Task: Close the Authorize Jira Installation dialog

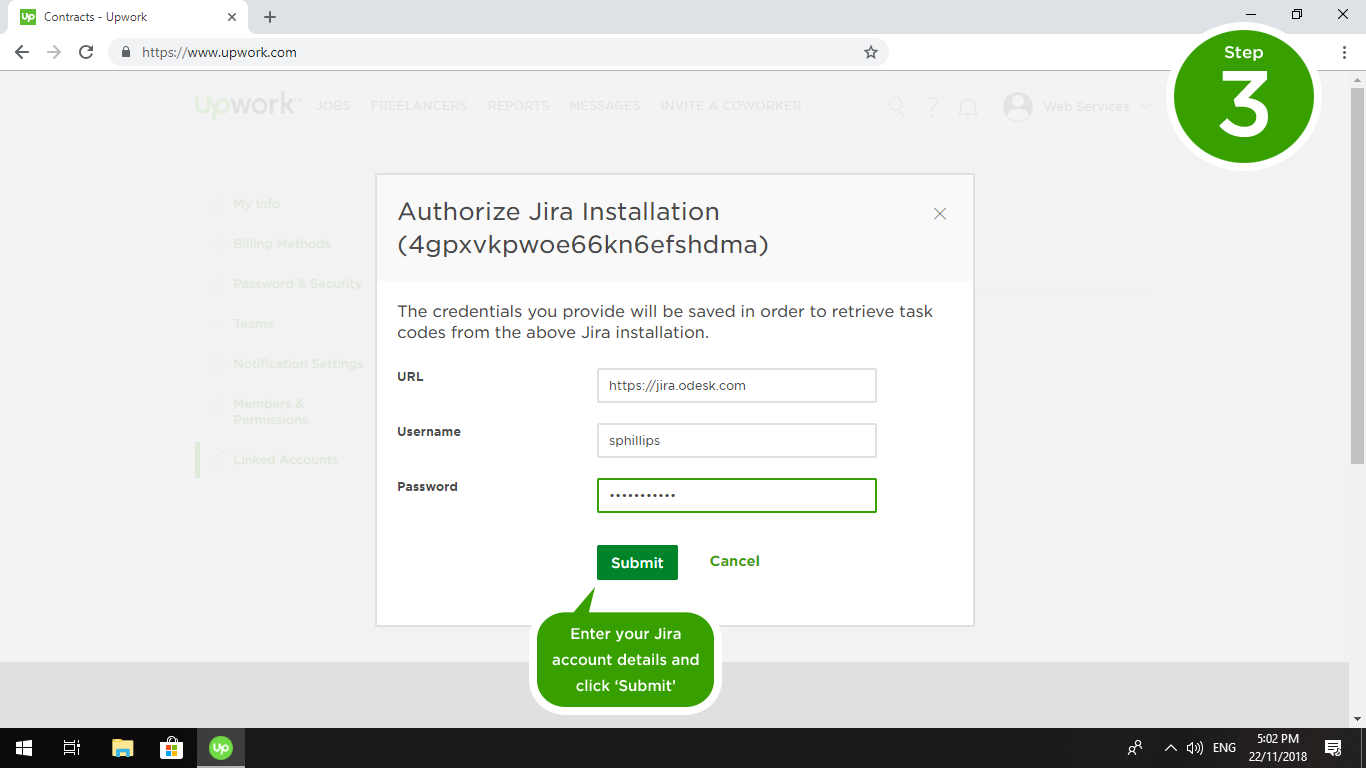Action: (939, 214)
